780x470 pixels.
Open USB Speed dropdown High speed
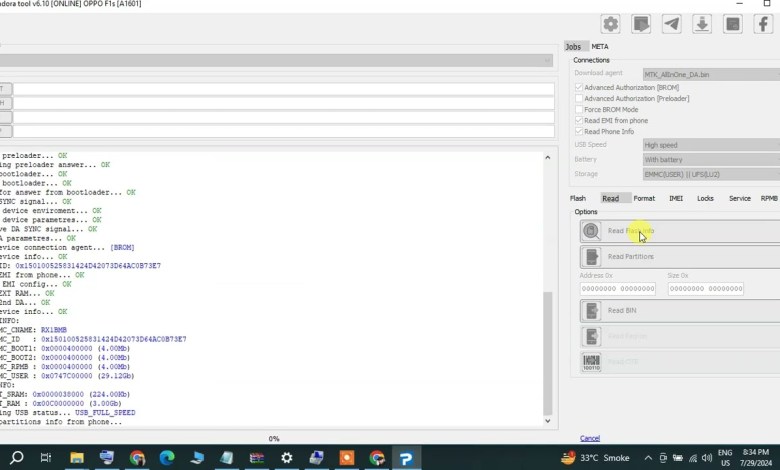(711, 145)
